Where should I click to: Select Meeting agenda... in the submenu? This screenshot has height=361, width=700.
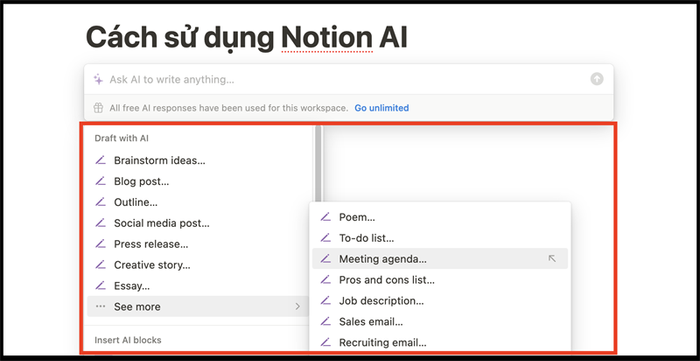tap(440, 259)
